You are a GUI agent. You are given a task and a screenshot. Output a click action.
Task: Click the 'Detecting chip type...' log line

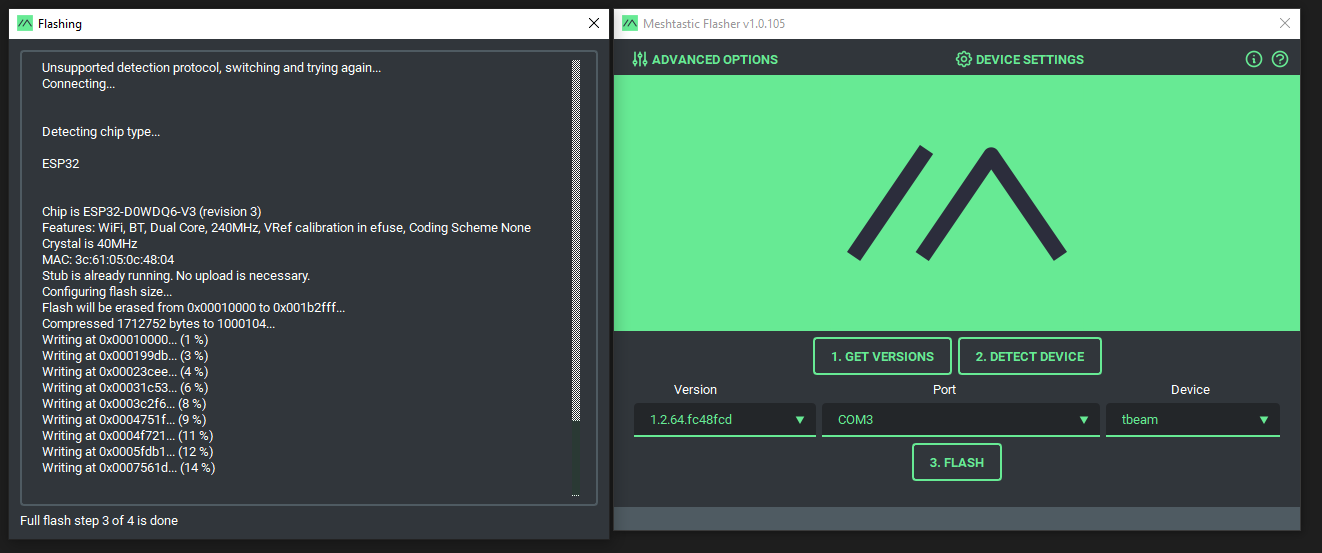[101, 132]
